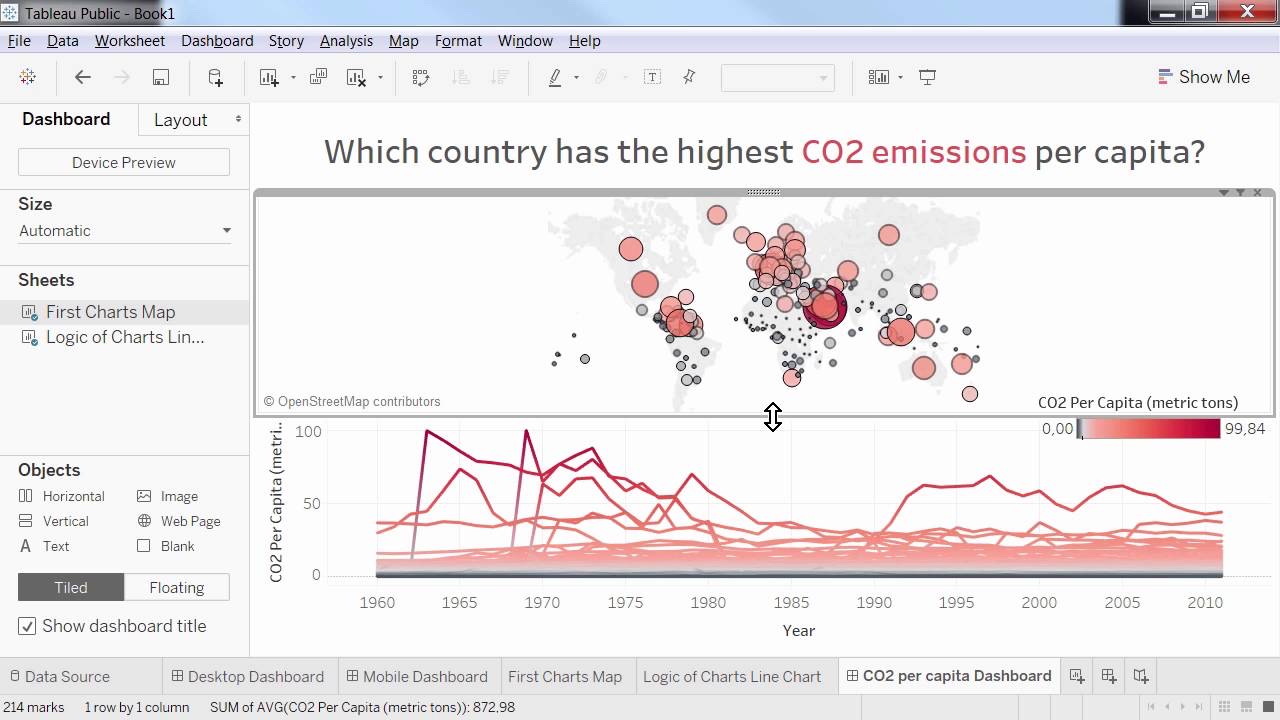The image size is (1280, 720).
Task: Click the New dashboard icon in the tab bar
Action: click(1109, 676)
